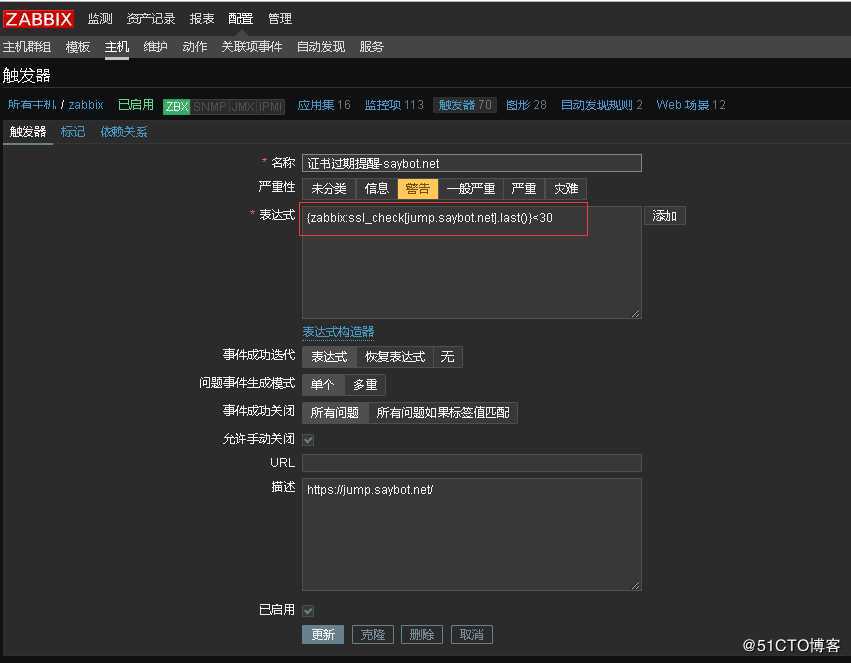
Task: Open 触发器 70 link
Action: pos(465,105)
